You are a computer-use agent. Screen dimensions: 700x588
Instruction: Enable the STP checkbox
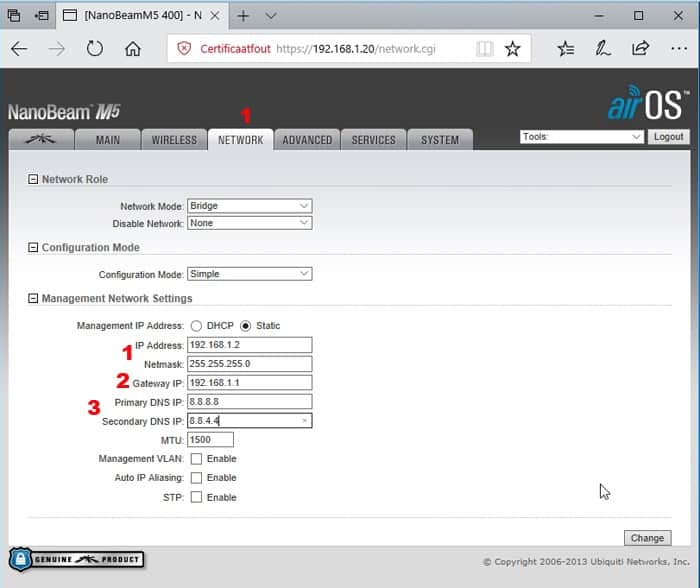196,497
